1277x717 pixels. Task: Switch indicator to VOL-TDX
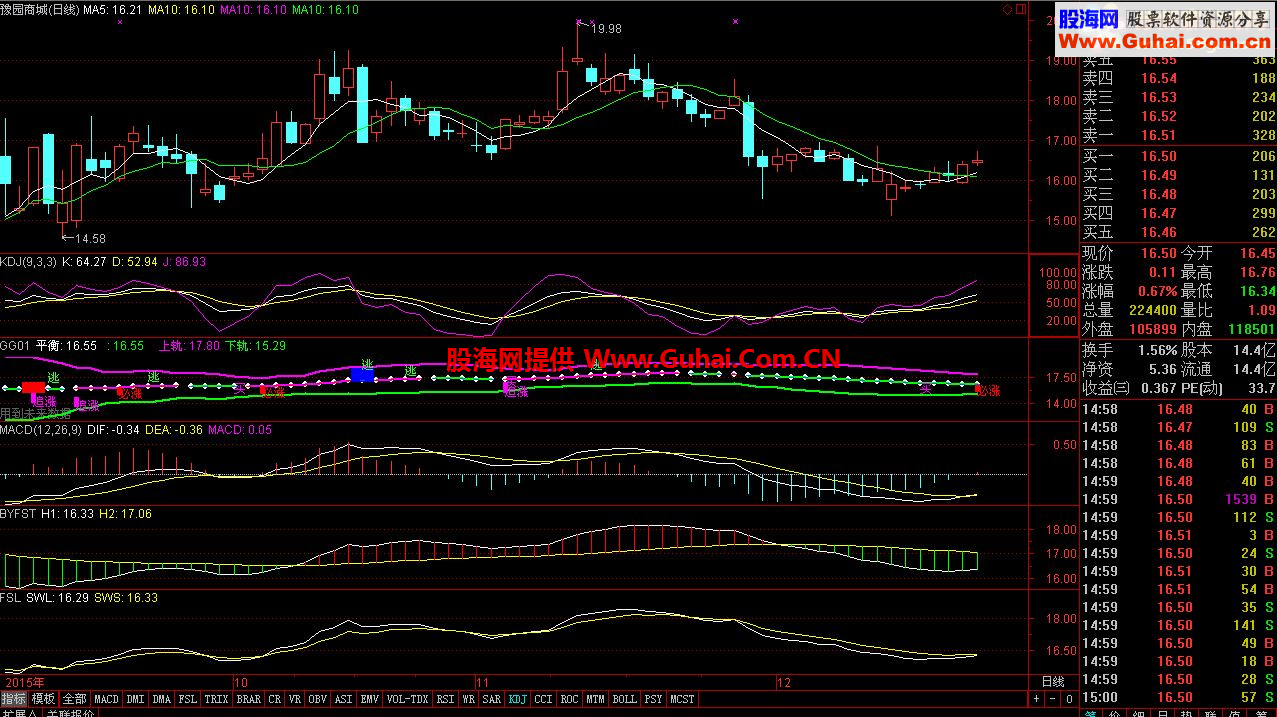tap(408, 699)
